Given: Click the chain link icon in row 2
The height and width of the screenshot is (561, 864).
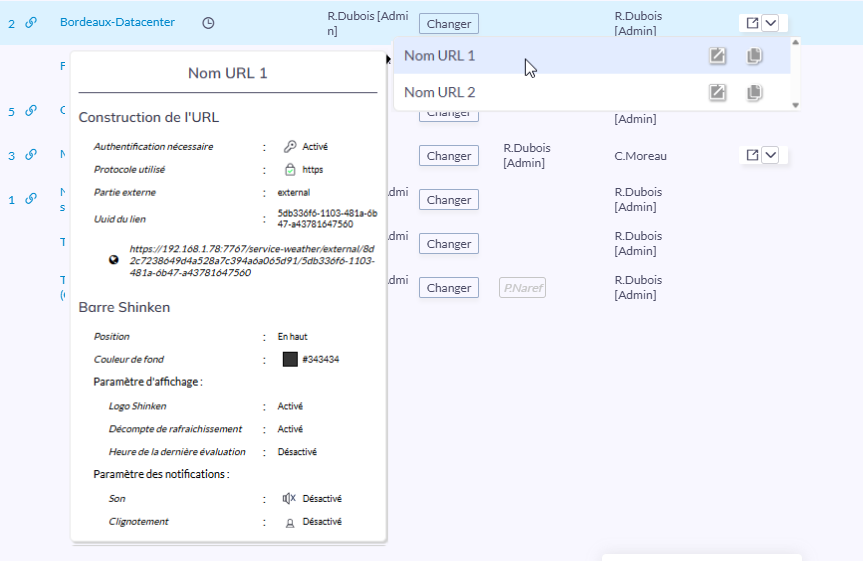Looking at the screenshot, I should pos(31,23).
